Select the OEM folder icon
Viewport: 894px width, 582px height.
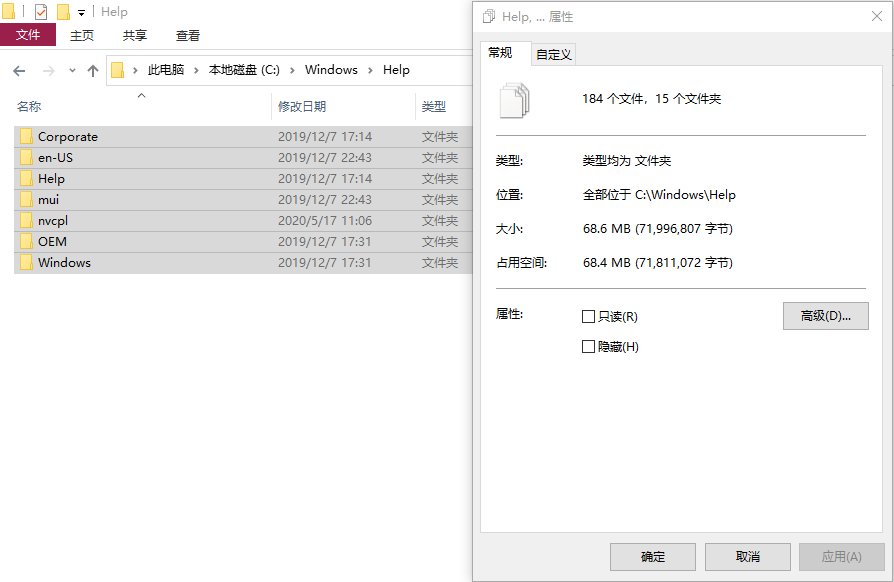coord(27,242)
